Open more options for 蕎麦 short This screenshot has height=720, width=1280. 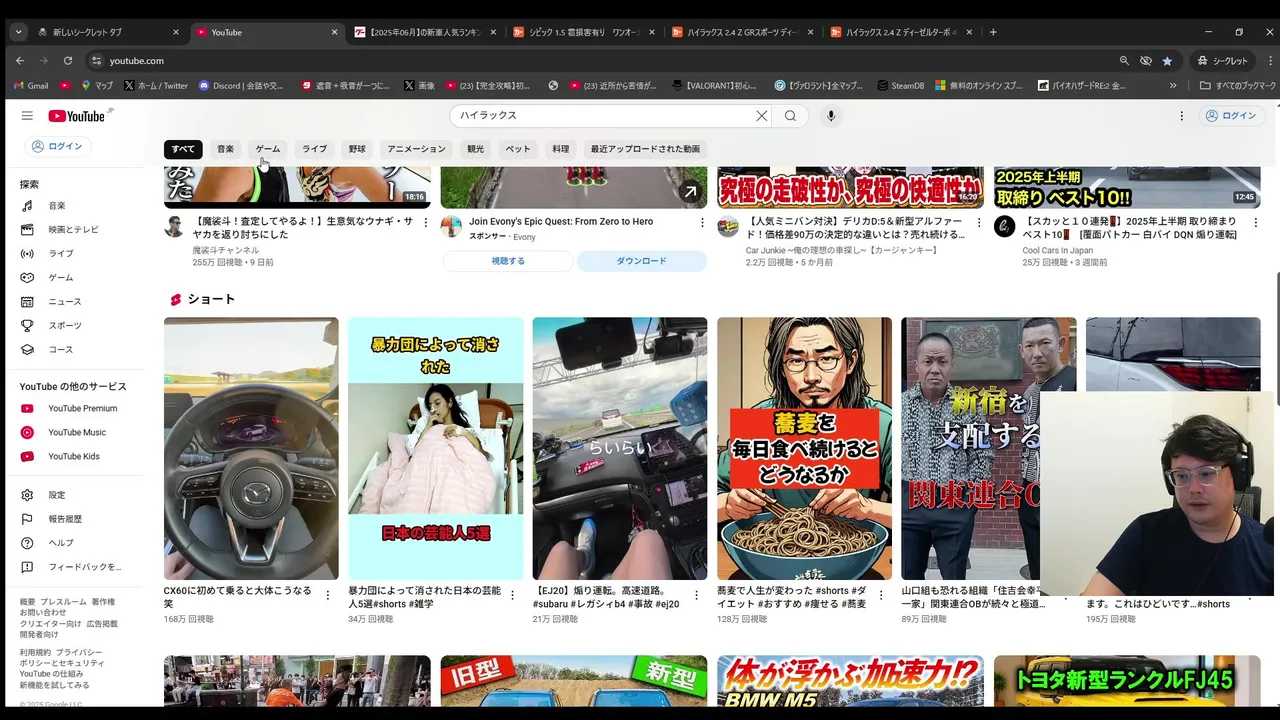point(881,595)
